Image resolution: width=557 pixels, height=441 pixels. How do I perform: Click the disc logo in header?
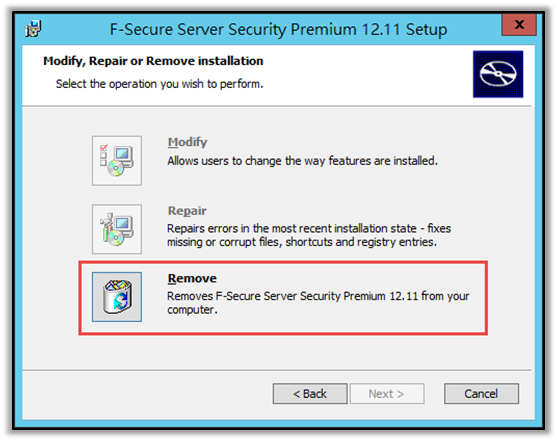[x=498, y=74]
